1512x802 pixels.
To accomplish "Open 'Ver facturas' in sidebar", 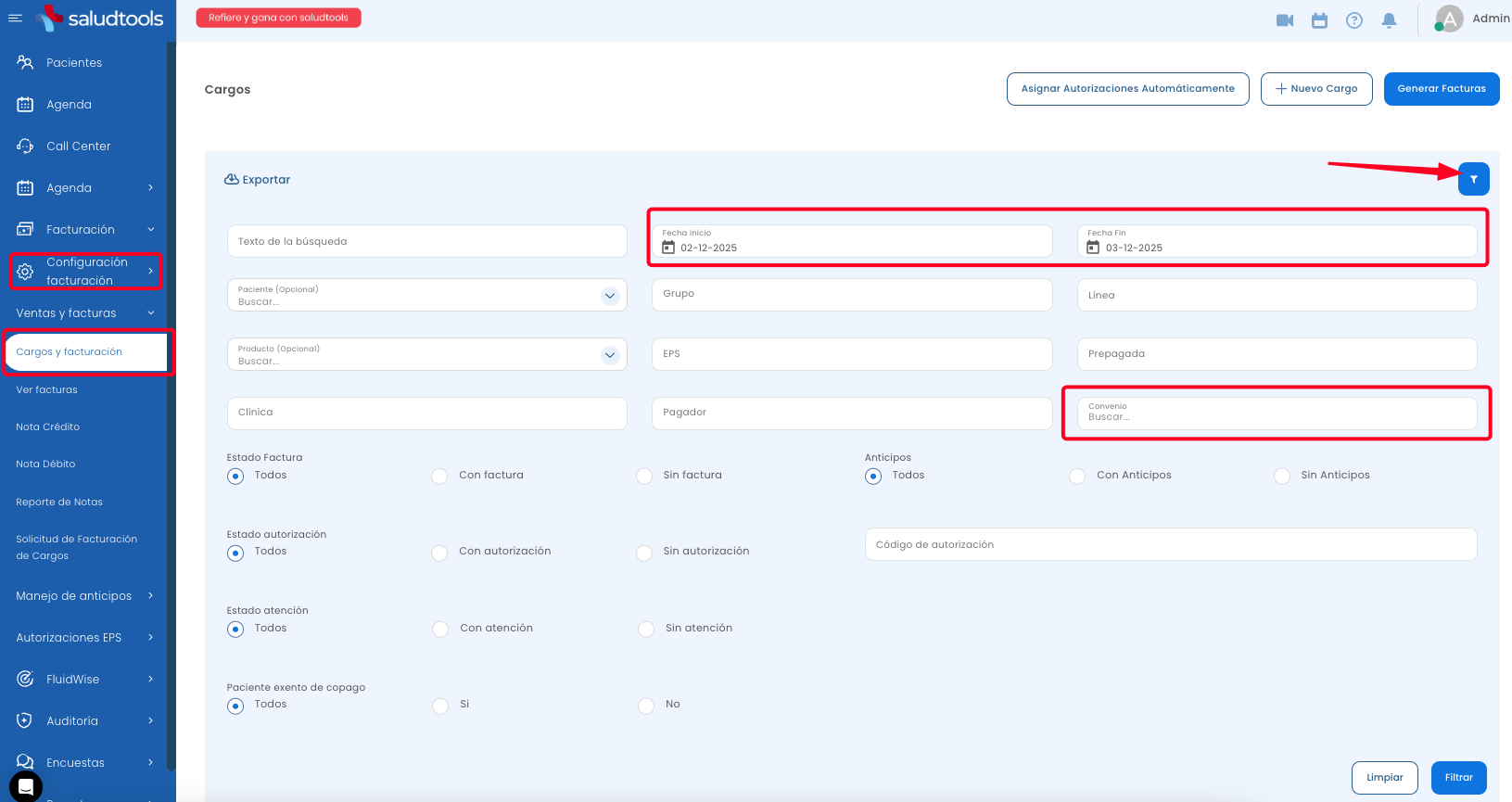I will coord(47,390).
